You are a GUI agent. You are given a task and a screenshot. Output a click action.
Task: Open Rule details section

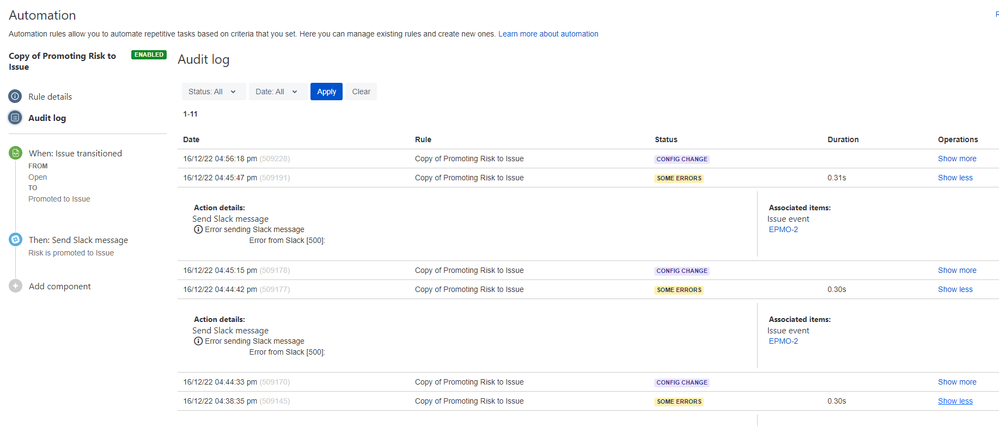50,97
